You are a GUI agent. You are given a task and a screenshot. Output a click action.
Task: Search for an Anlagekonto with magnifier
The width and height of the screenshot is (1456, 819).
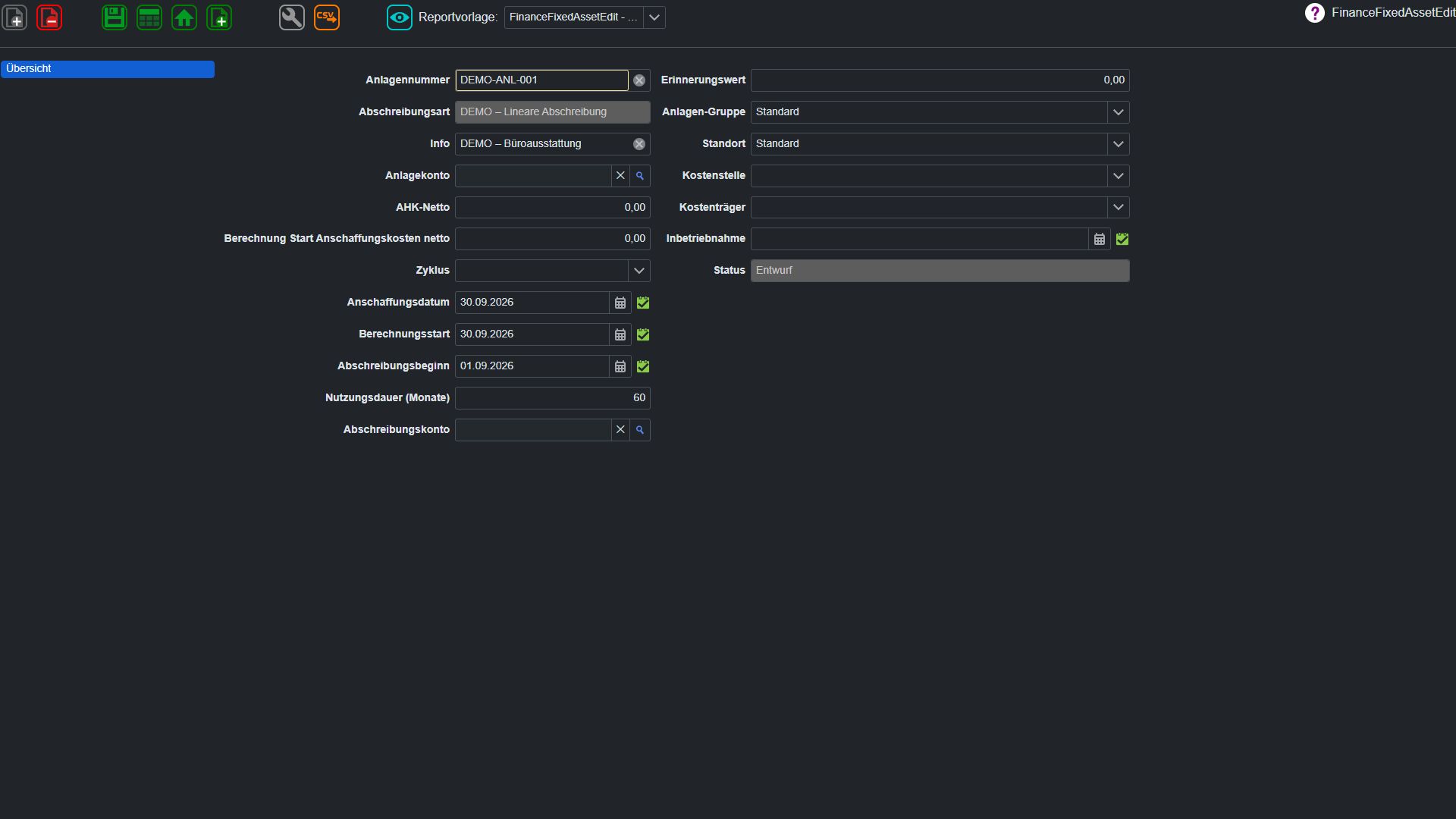click(640, 176)
